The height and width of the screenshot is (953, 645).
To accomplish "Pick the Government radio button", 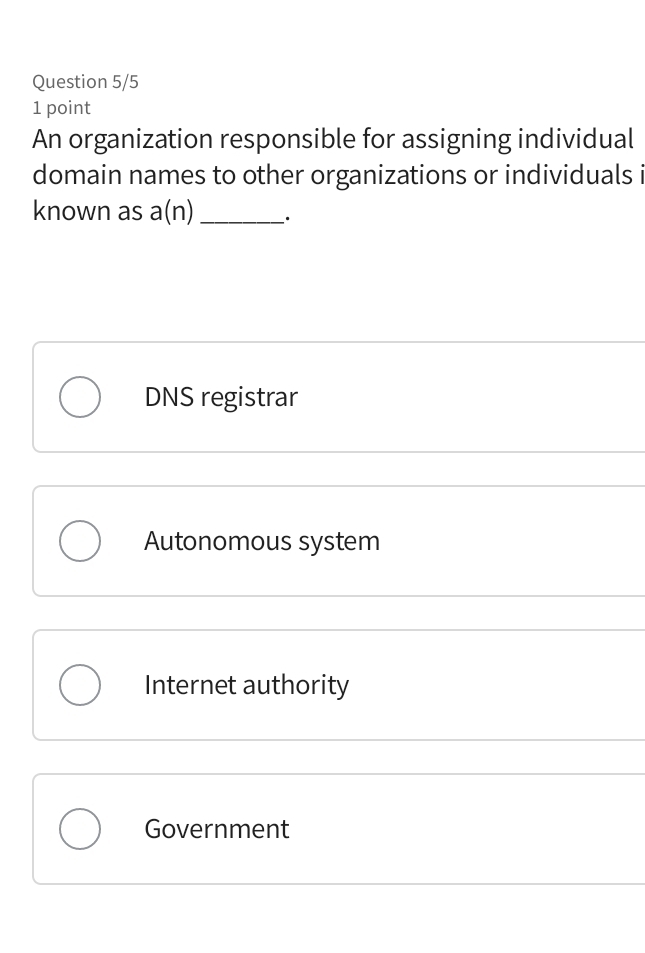I will (x=79, y=829).
